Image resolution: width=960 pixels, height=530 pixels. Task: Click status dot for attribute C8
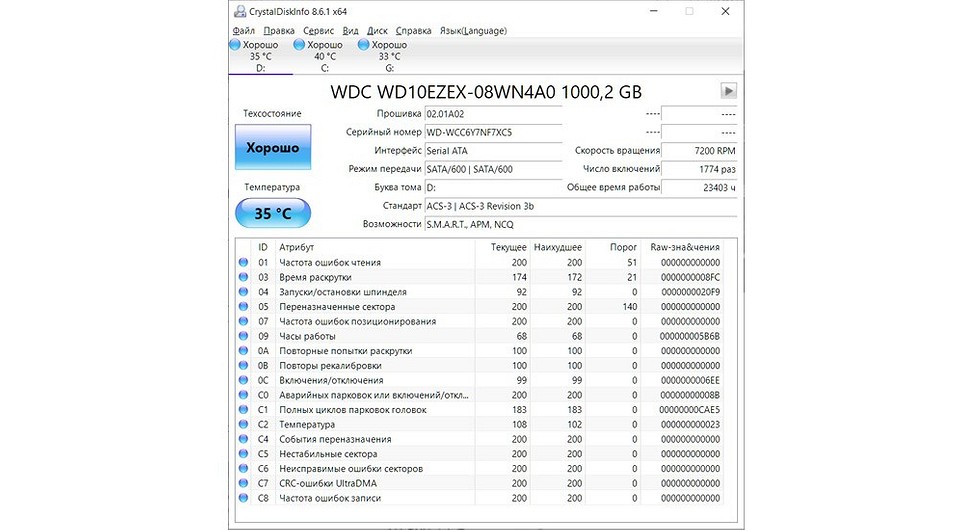[243, 498]
